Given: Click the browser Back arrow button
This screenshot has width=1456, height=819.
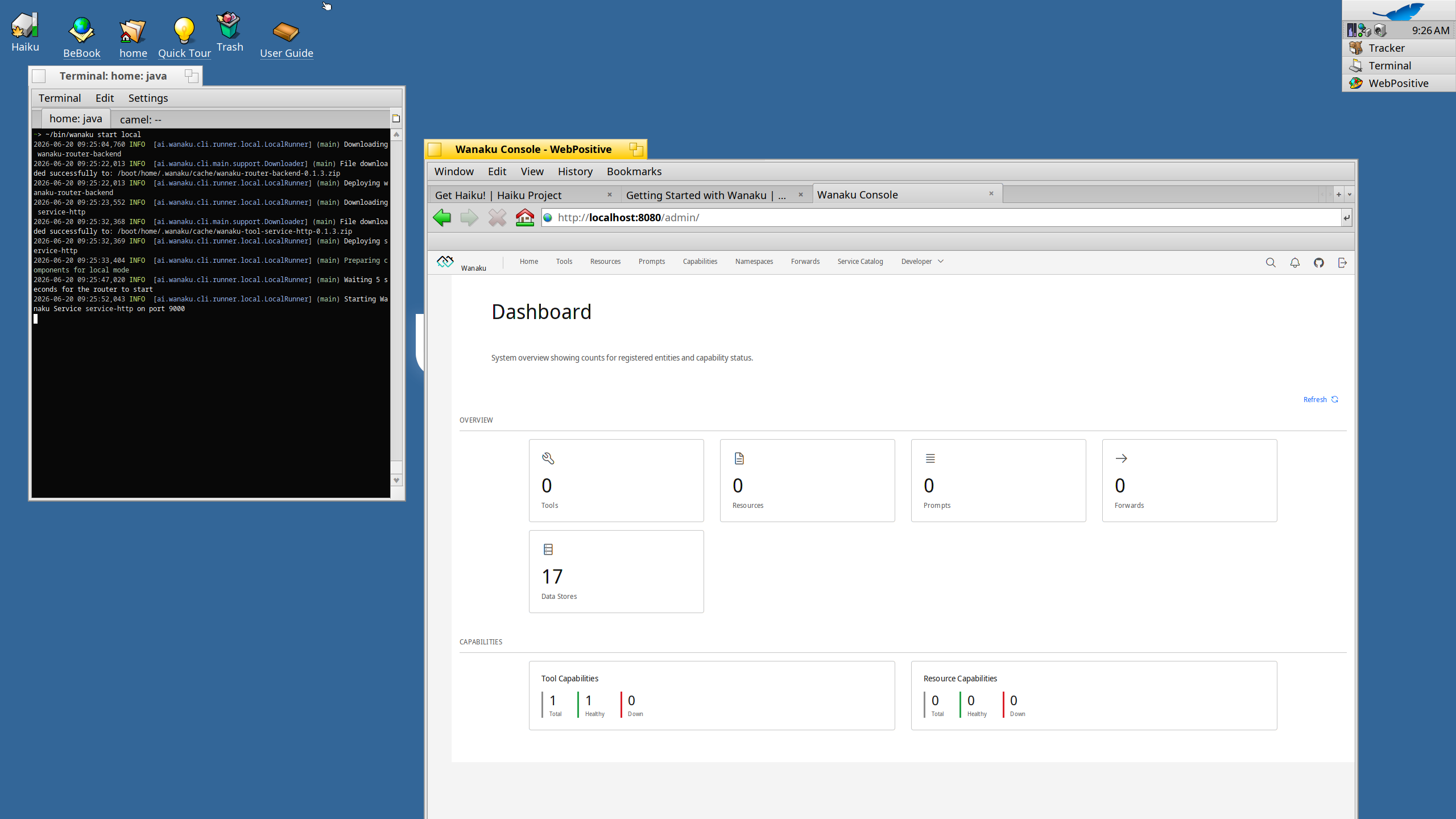Looking at the screenshot, I should coord(442,217).
